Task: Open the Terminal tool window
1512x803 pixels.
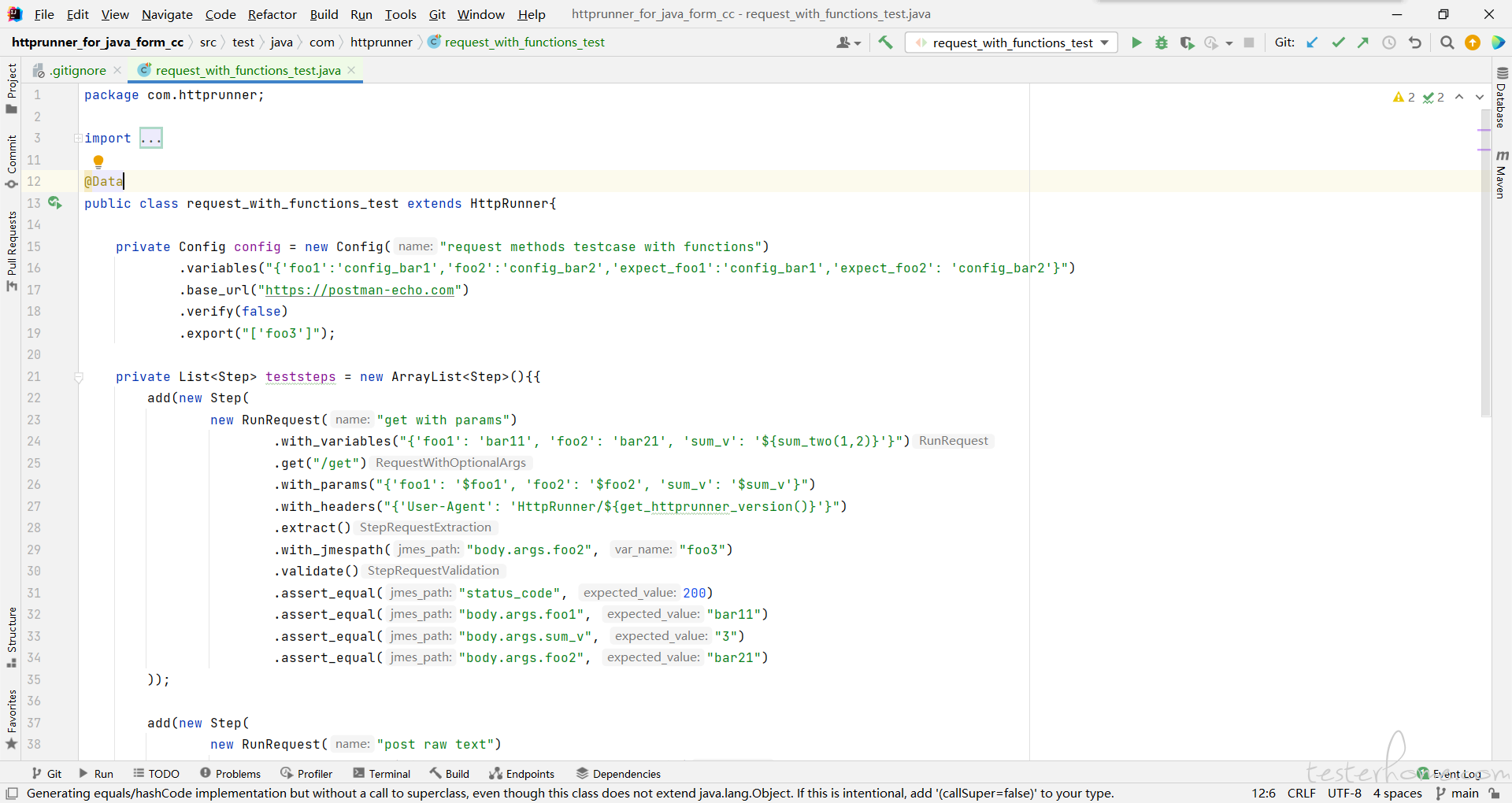Action: click(382, 774)
